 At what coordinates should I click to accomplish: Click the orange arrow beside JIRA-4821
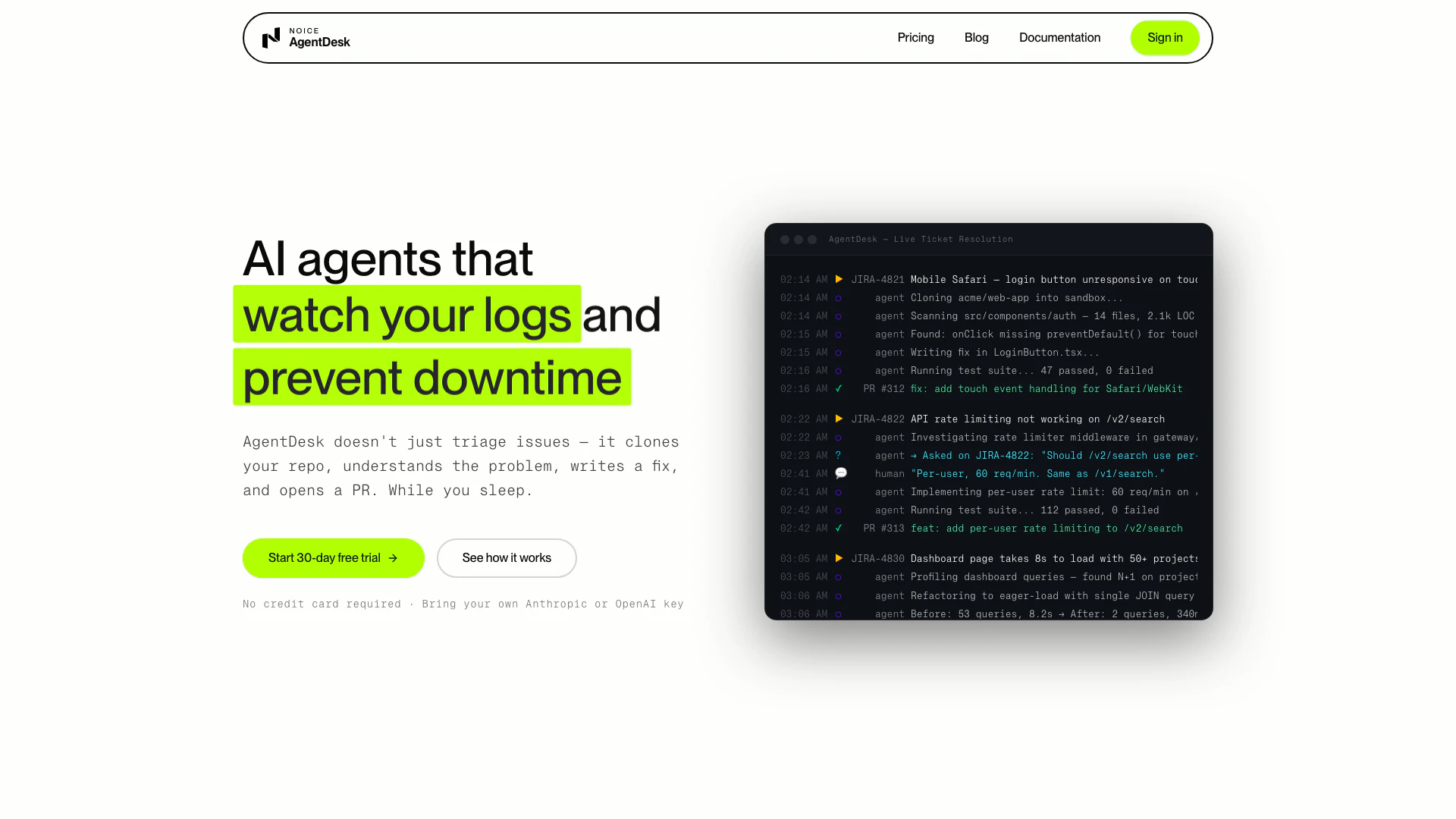click(x=839, y=279)
